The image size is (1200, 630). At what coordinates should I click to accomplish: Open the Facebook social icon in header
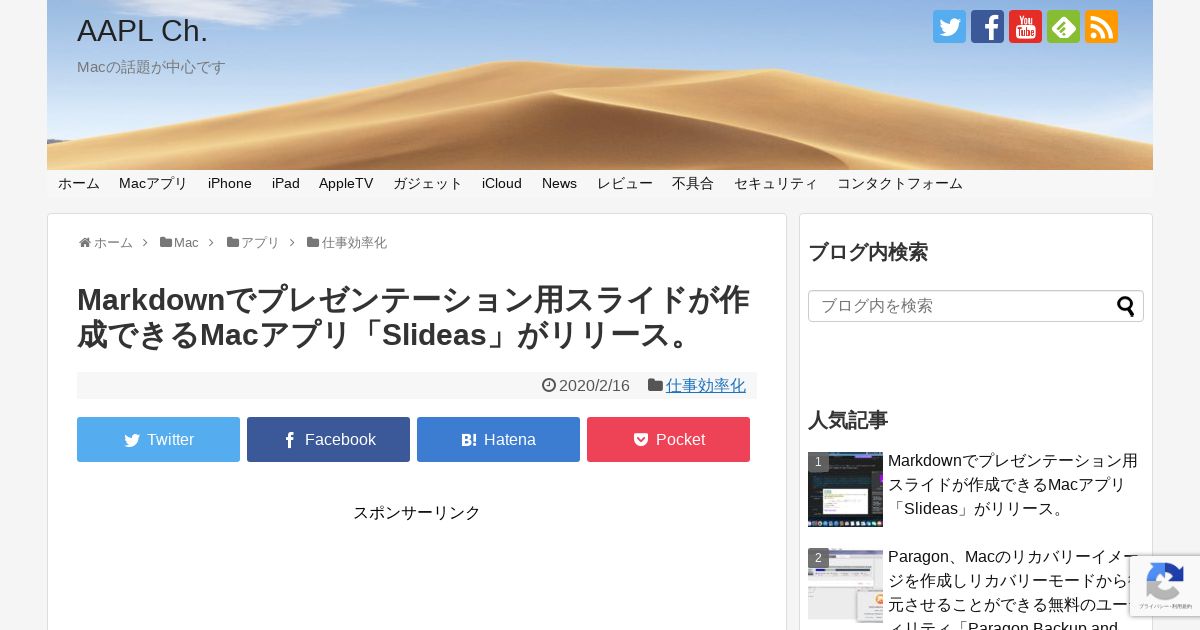(987, 27)
